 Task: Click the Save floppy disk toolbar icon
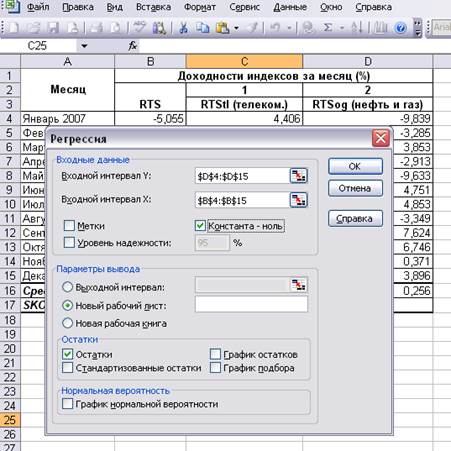[53, 28]
